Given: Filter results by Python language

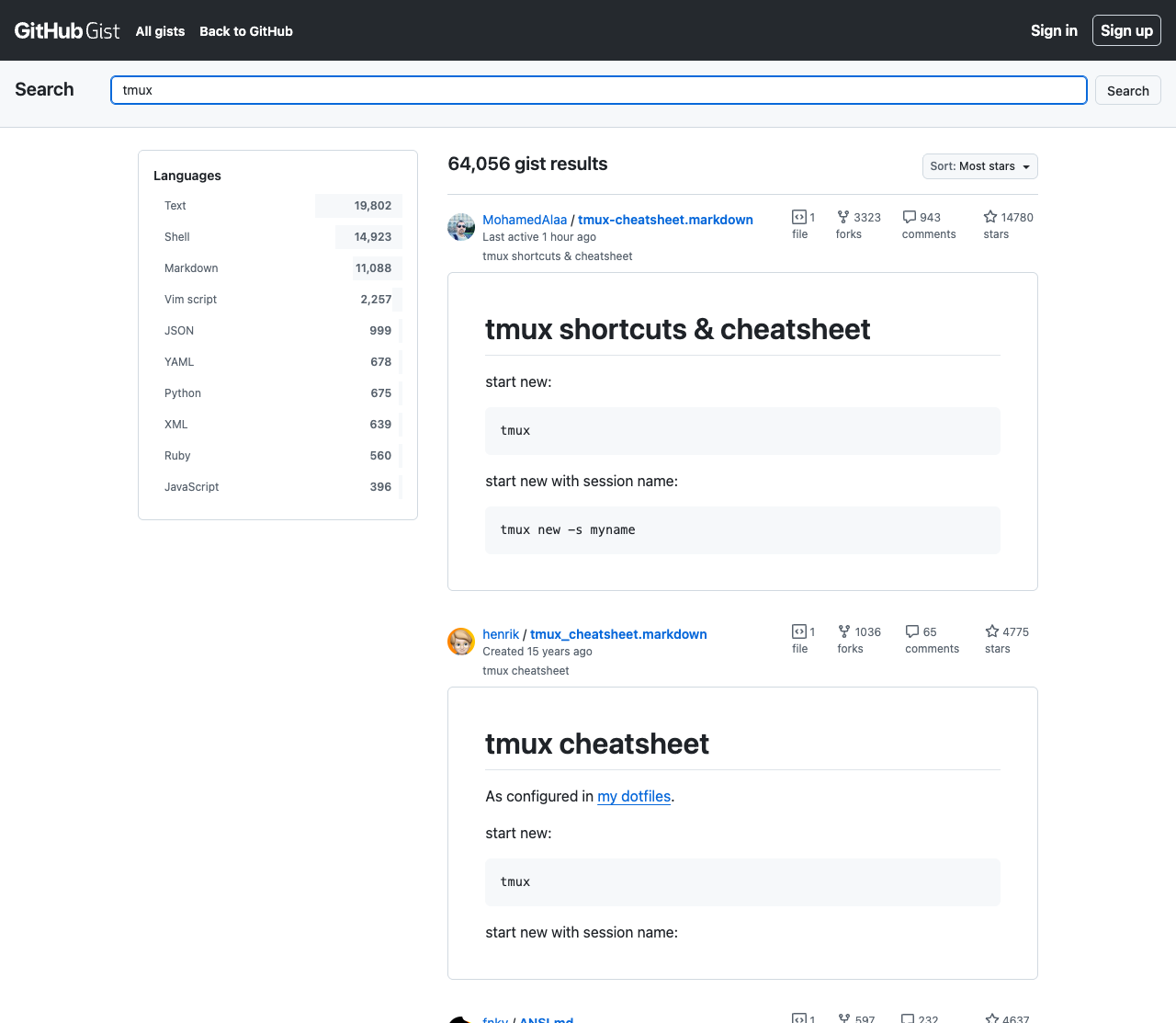Looking at the screenshot, I should coord(277,393).
